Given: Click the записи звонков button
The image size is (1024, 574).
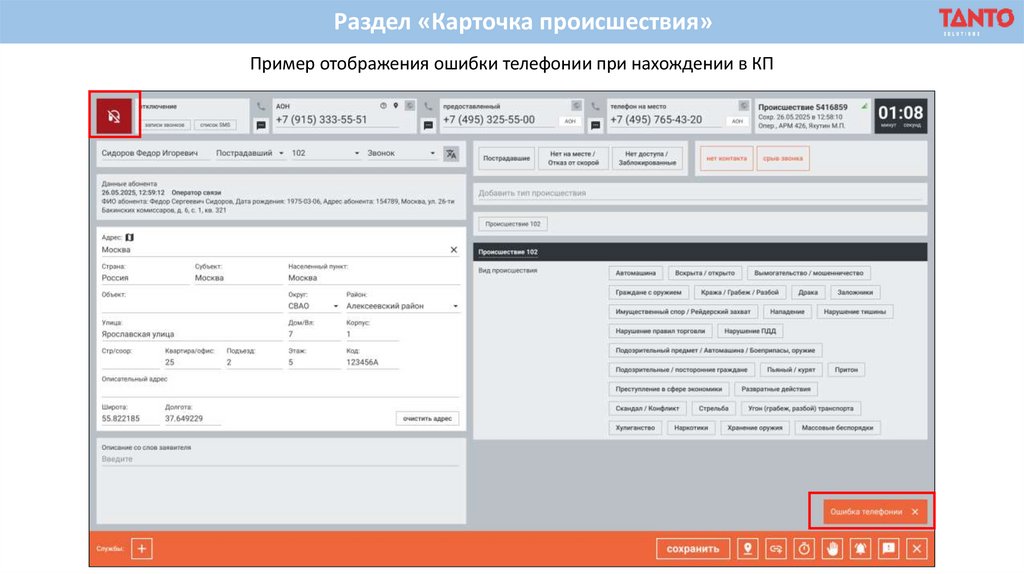Looking at the screenshot, I should coord(165,125).
